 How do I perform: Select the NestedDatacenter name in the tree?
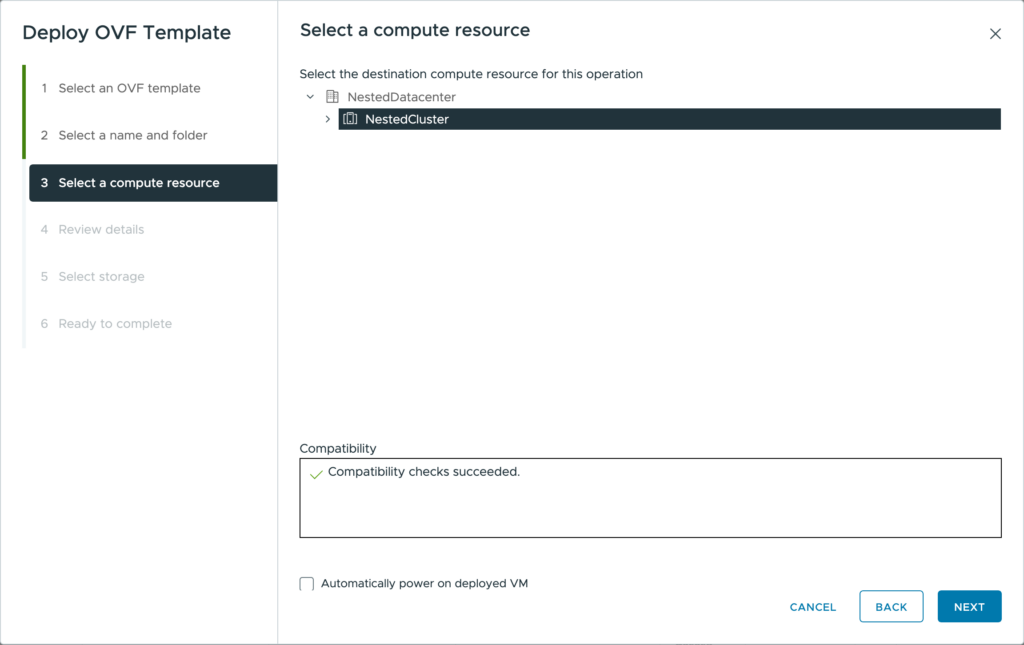click(401, 97)
